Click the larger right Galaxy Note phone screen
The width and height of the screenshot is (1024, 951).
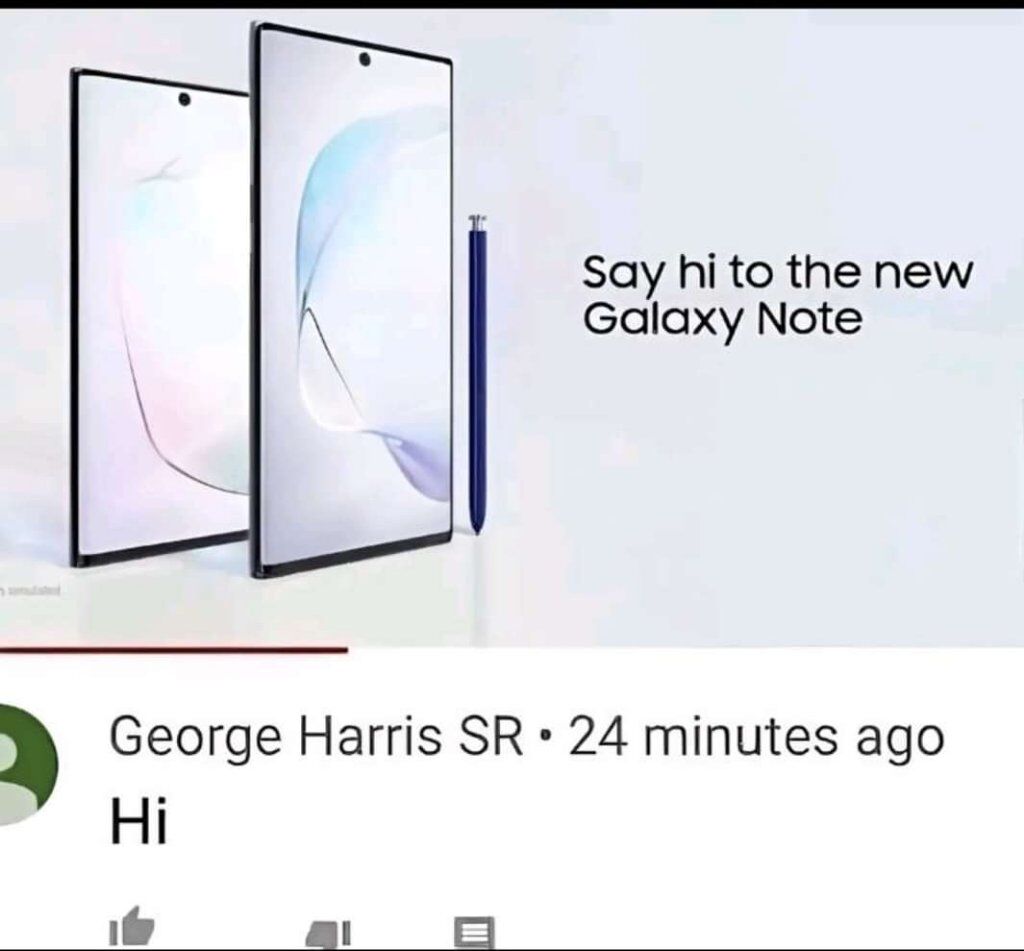(353, 298)
